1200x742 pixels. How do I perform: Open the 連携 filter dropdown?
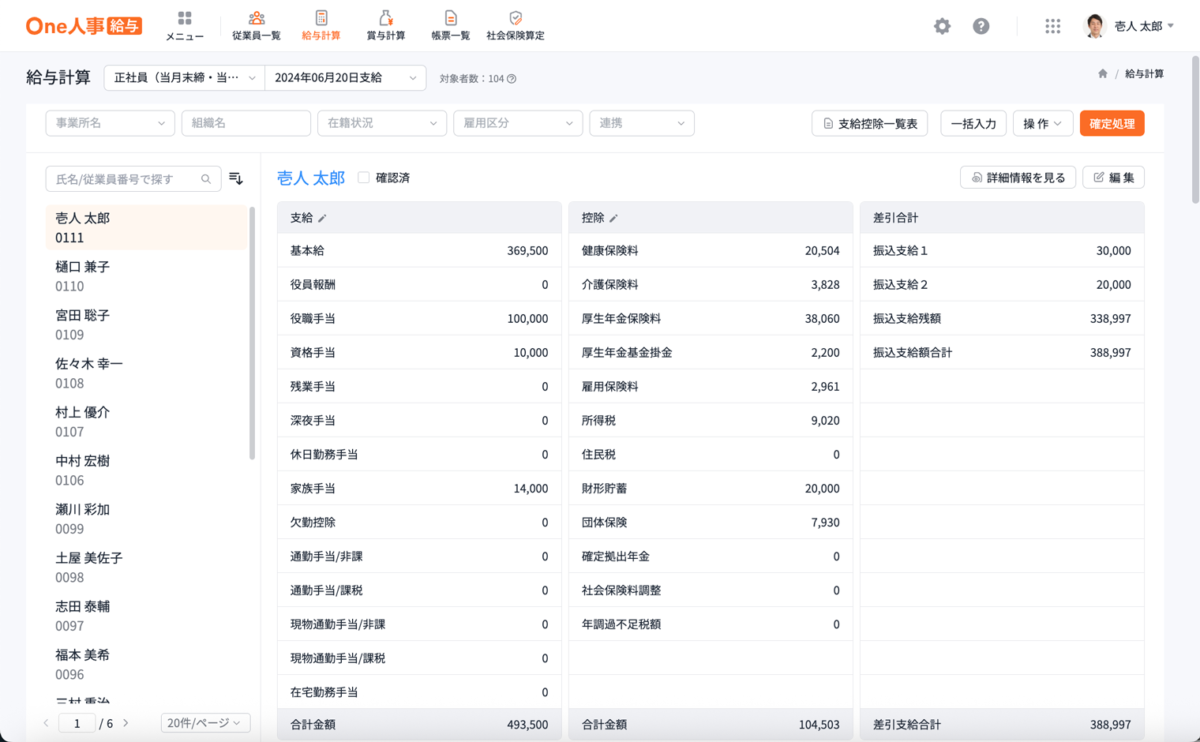[x=642, y=123]
